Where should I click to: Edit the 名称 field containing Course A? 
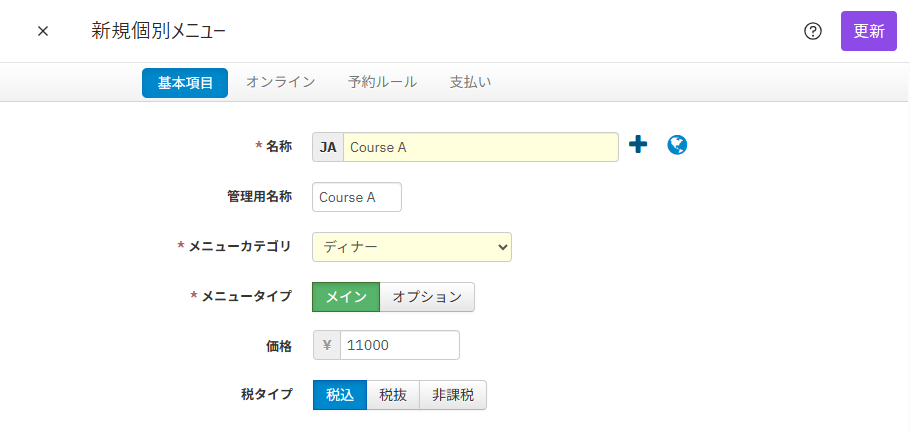[x=481, y=147]
